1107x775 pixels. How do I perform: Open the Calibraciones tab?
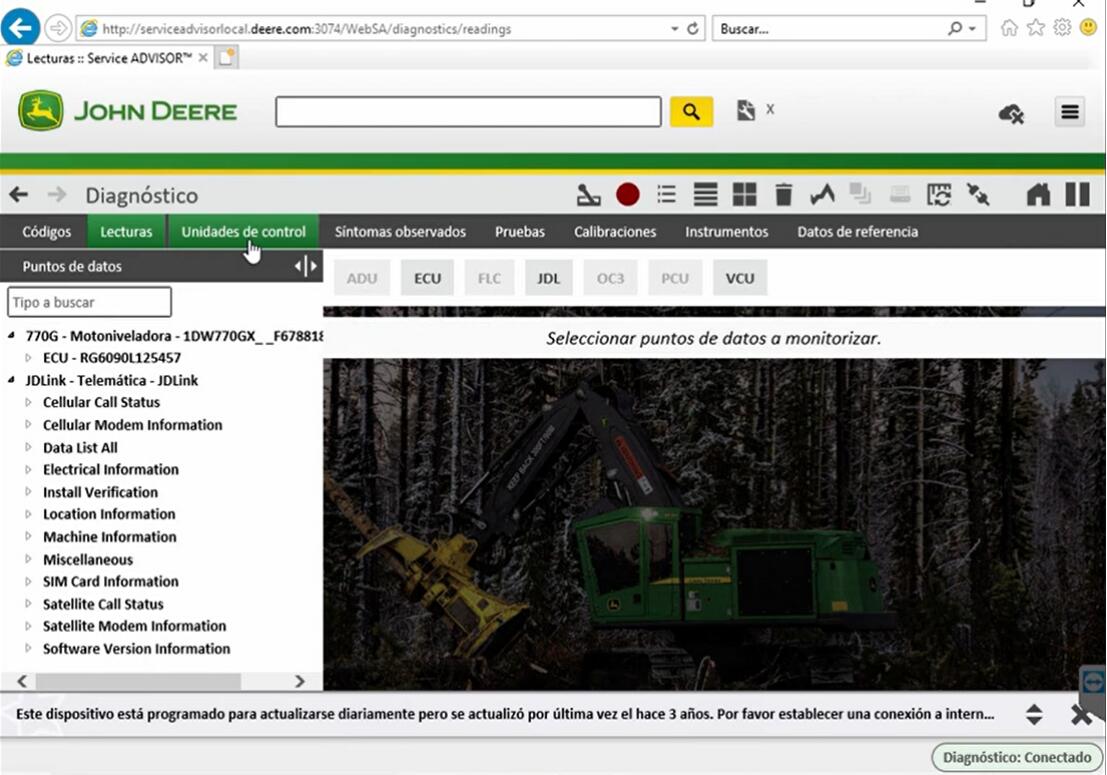pos(615,232)
